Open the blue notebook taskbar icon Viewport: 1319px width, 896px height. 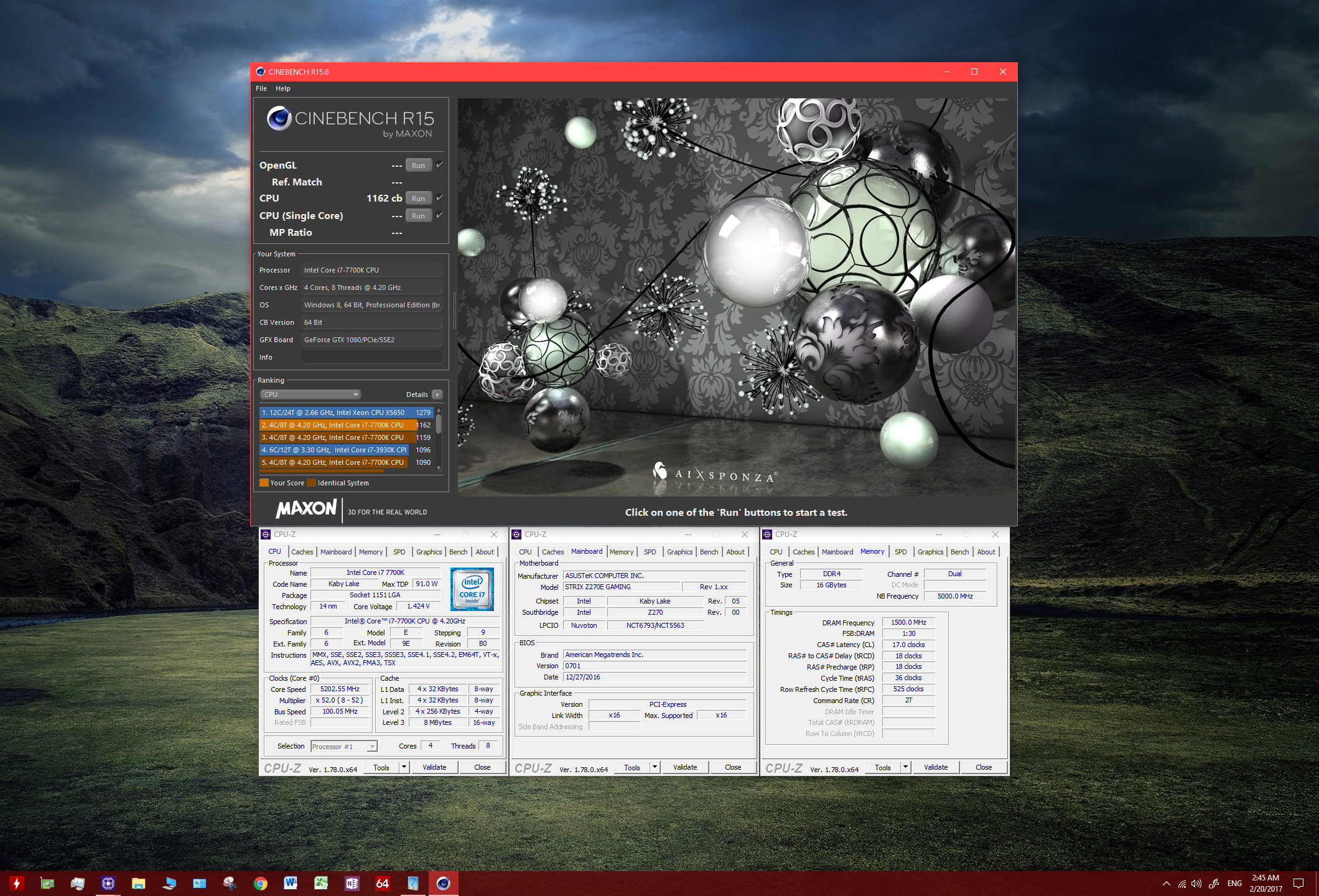pyautogui.click(x=412, y=883)
